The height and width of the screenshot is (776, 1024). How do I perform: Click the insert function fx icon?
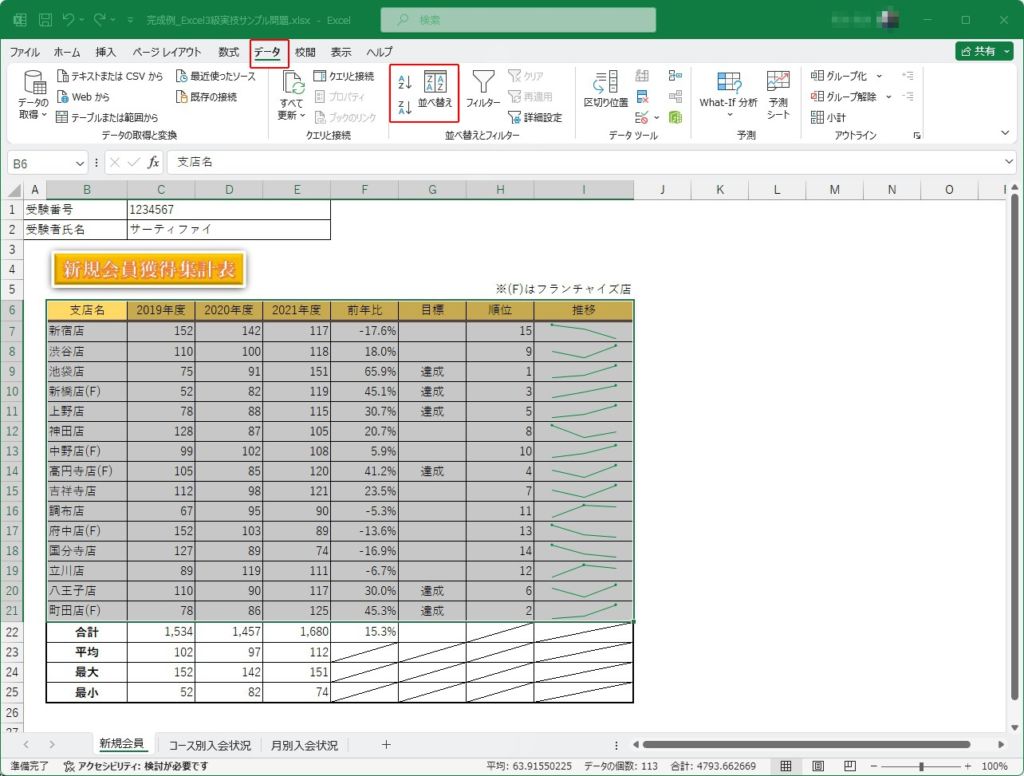click(153, 162)
